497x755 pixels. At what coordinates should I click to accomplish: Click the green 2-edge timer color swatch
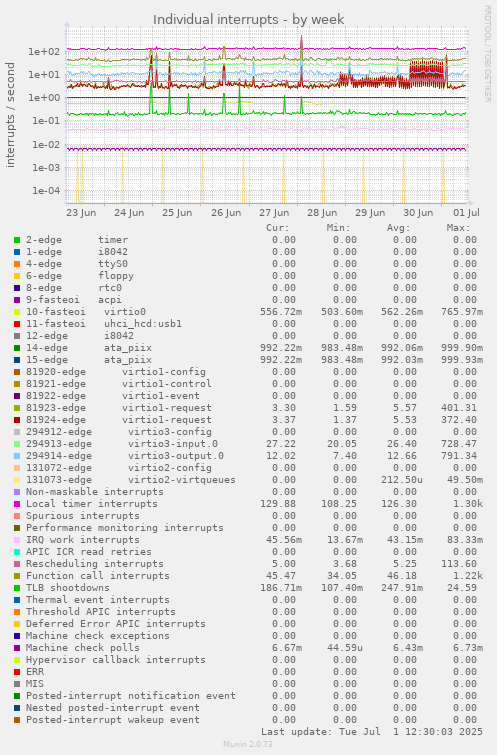click(x=17, y=240)
